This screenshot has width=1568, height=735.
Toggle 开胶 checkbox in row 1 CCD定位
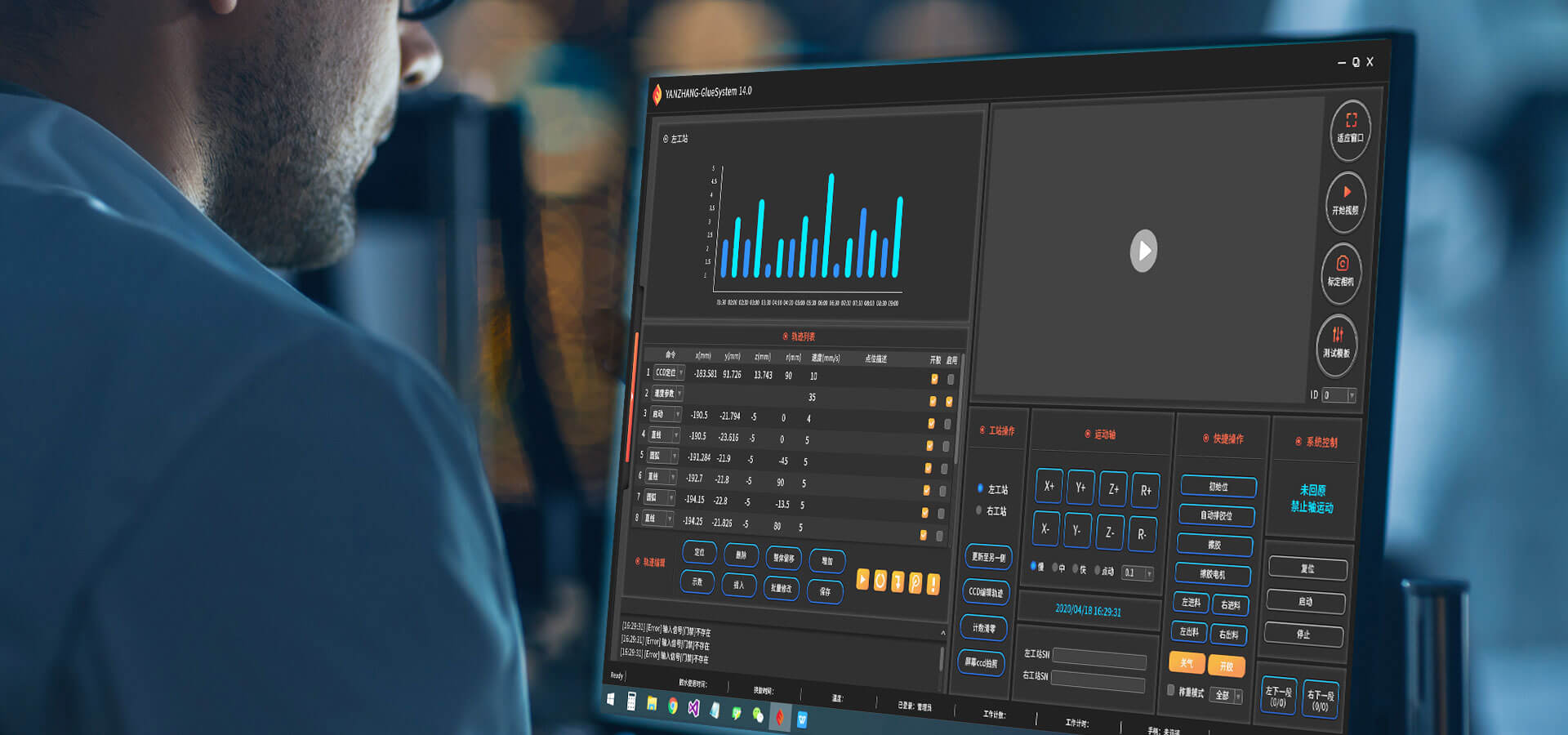pos(934,379)
